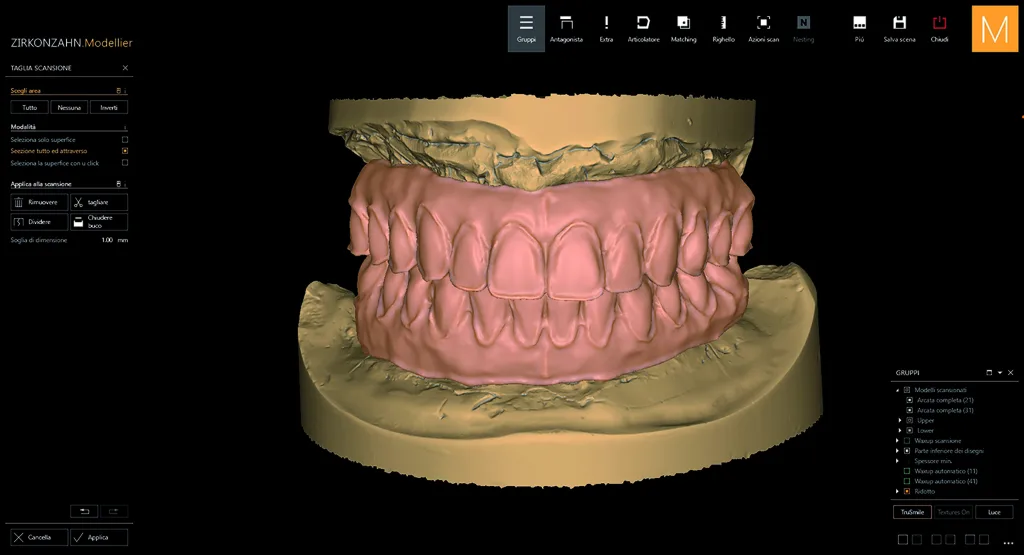Open the Antagonista tool in top toolbar

point(566,29)
